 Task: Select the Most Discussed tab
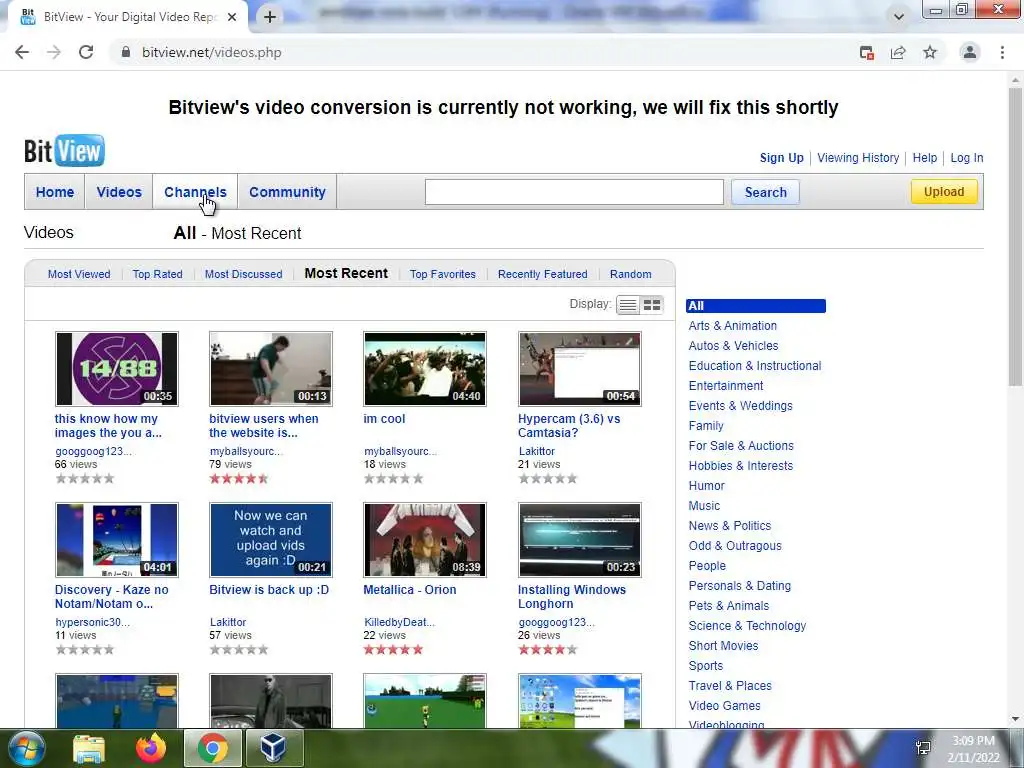coord(244,274)
